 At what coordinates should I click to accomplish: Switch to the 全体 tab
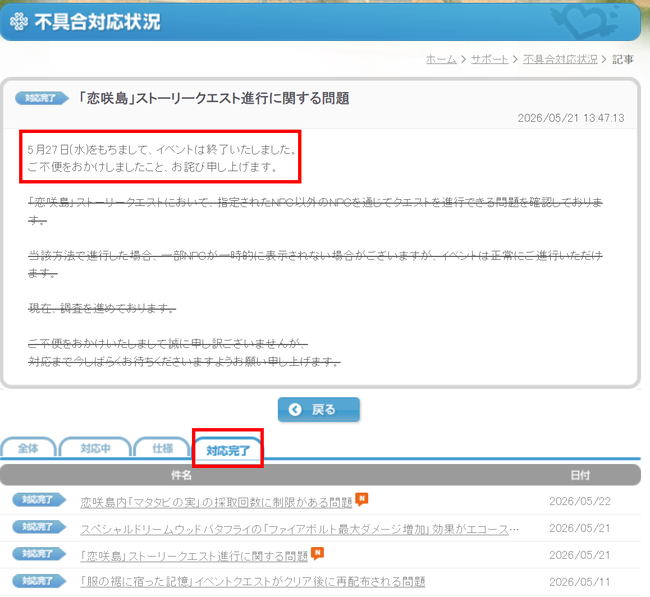coord(28,448)
